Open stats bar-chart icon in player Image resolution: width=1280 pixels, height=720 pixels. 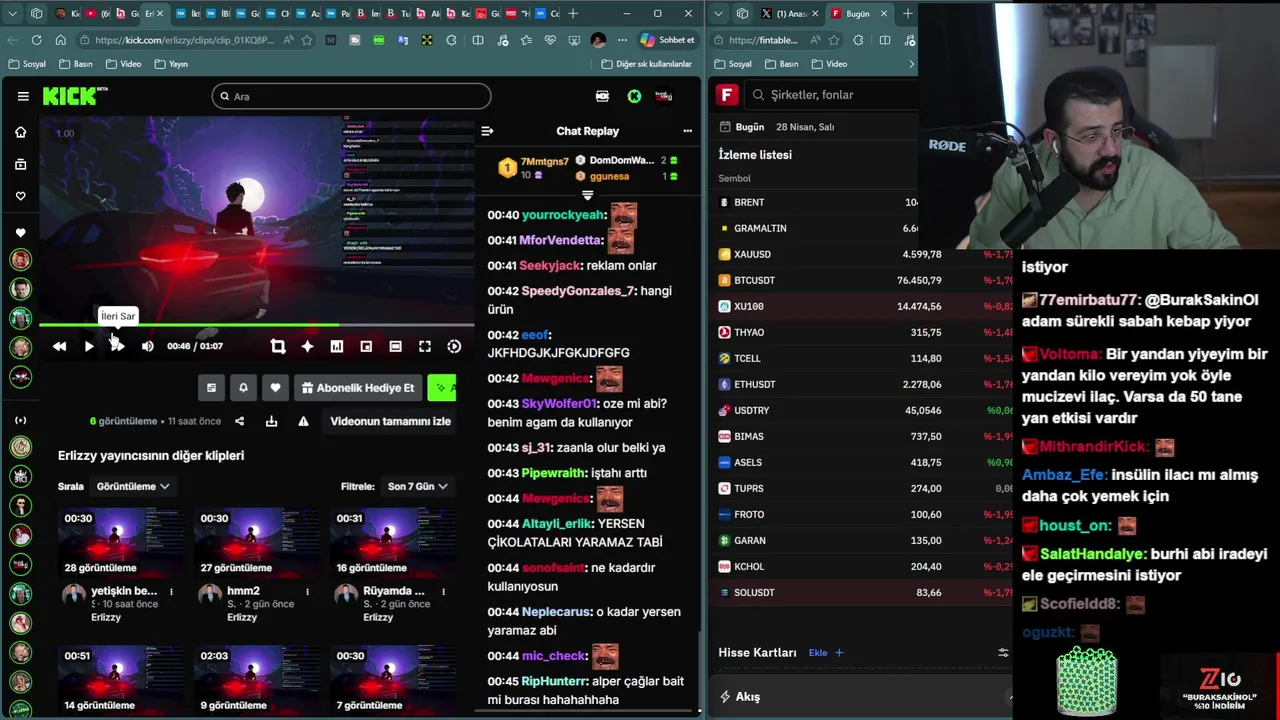[x=337, y=346]
